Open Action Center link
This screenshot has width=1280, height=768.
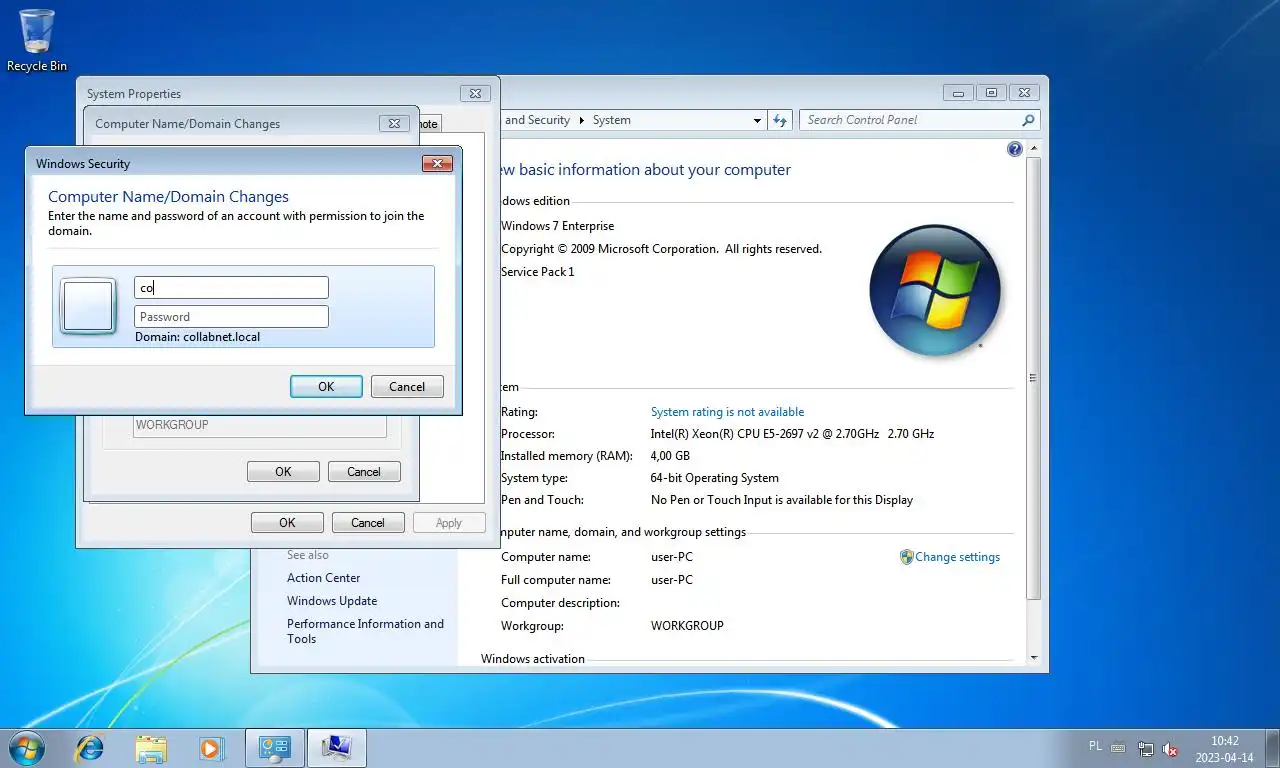[323, 578]
